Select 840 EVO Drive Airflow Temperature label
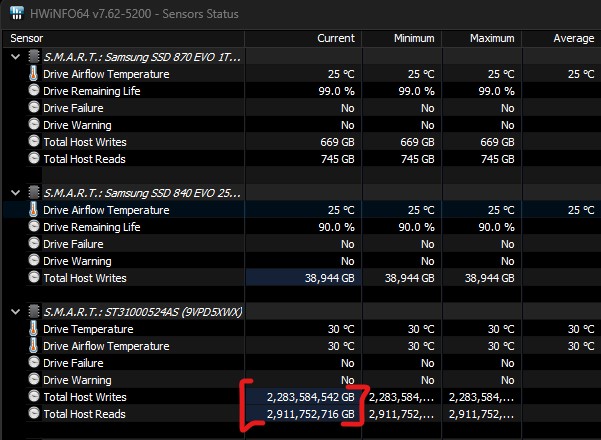The height and width of the screenshot is (440, 601). pos(106,210)
